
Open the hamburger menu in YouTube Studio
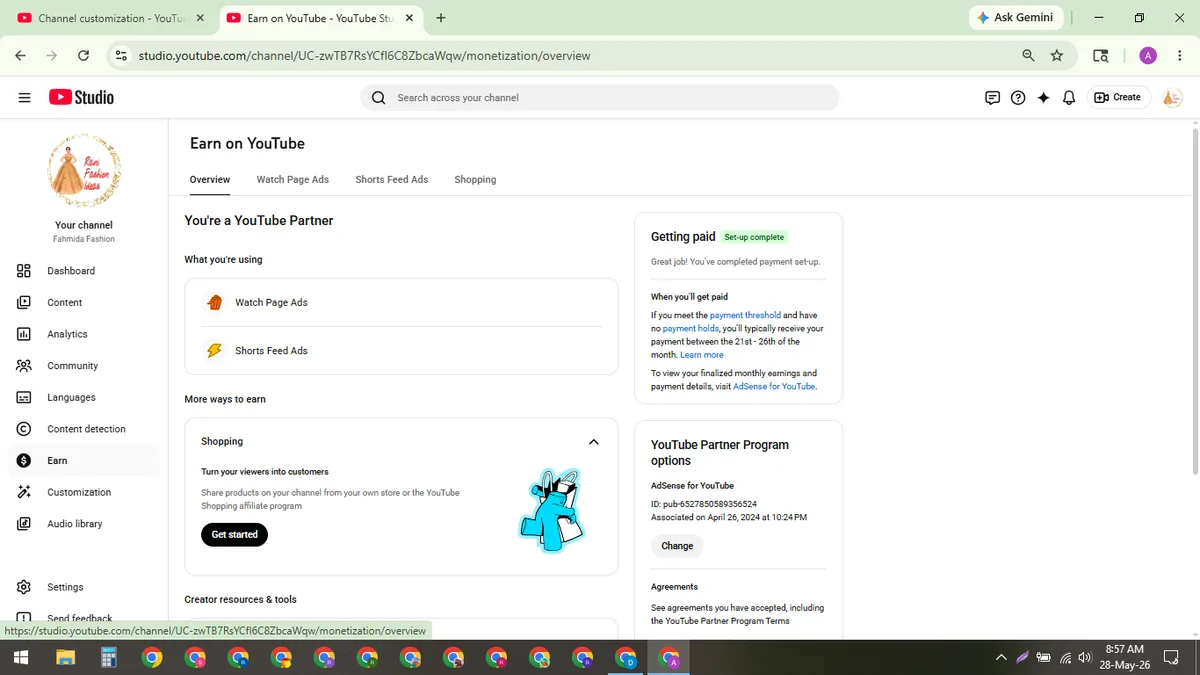[x=25, y=97]
